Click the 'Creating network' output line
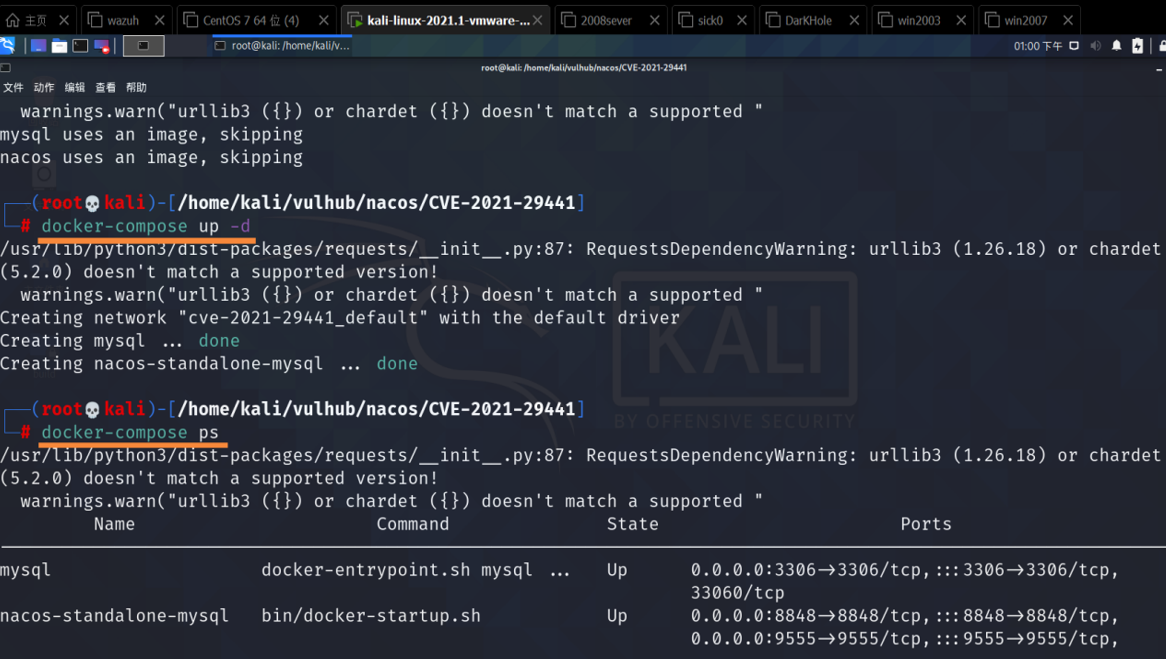Image resolution: width=1166 pixels, height=659 pixels. tap(340, 318)
